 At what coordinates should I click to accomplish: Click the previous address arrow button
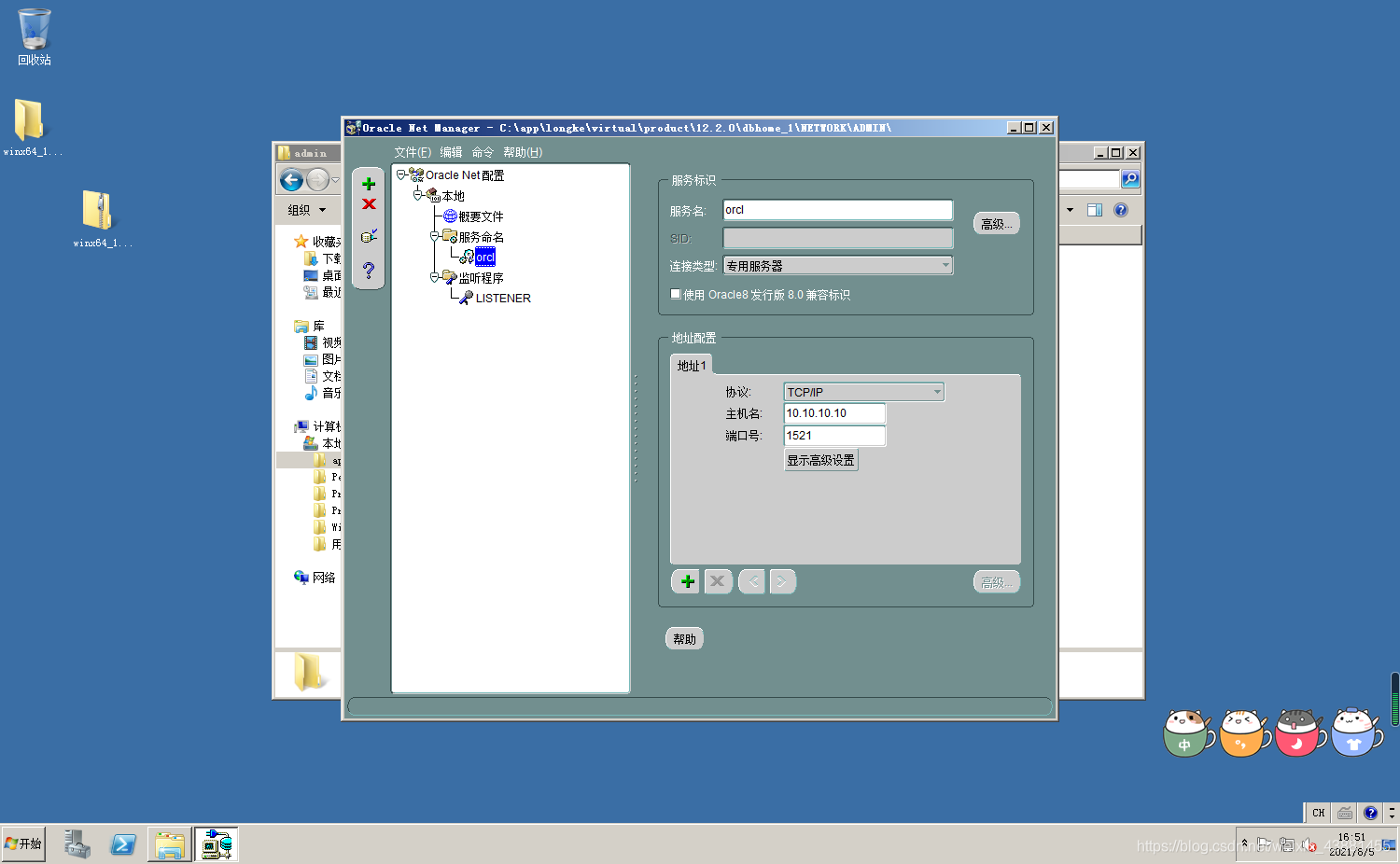pyautogui.click(x=751, y=581)
